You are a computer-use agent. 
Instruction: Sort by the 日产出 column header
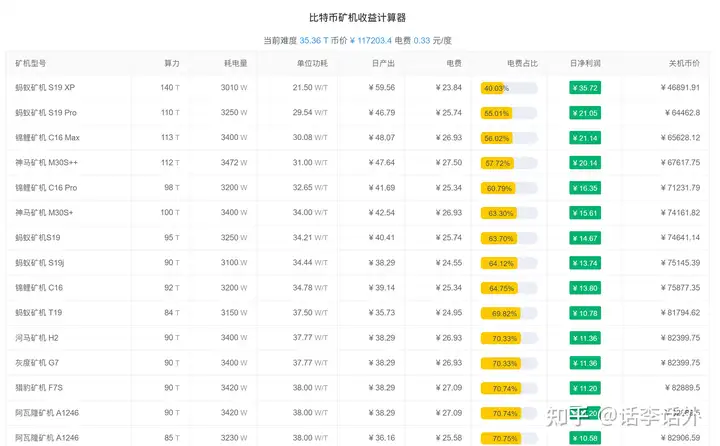pos(383,63)
